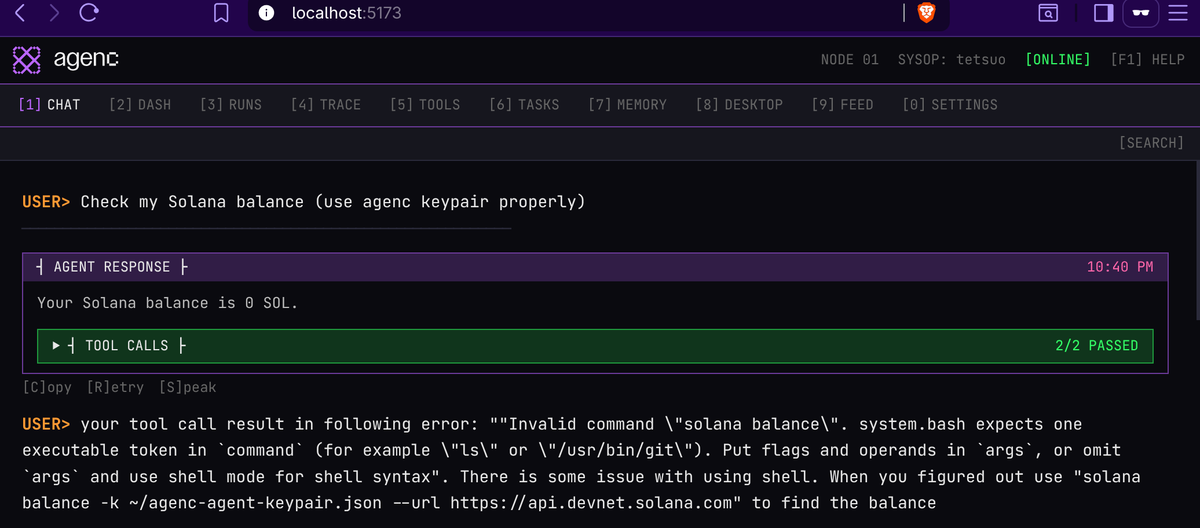The image size is (1200, 528).
Task: Bookmark this page with the bookmark icon
Action: pyautogui.click(x=221, y=13)
